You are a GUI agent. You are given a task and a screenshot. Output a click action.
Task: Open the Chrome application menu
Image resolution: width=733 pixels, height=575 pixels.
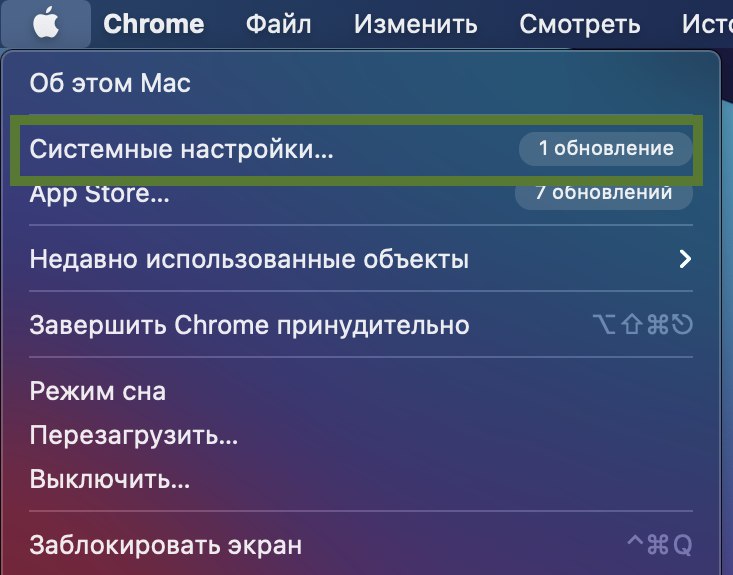click(x=154, y=24)
